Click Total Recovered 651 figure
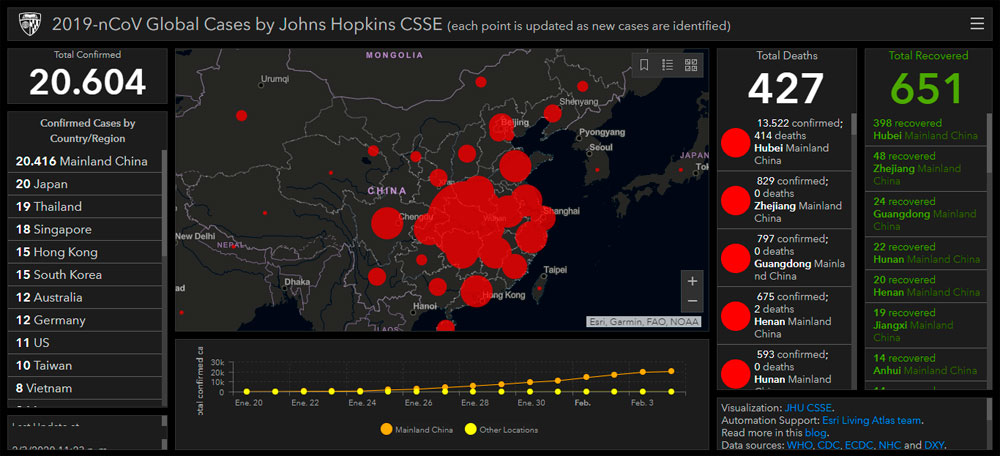 (x=926, y=88)
